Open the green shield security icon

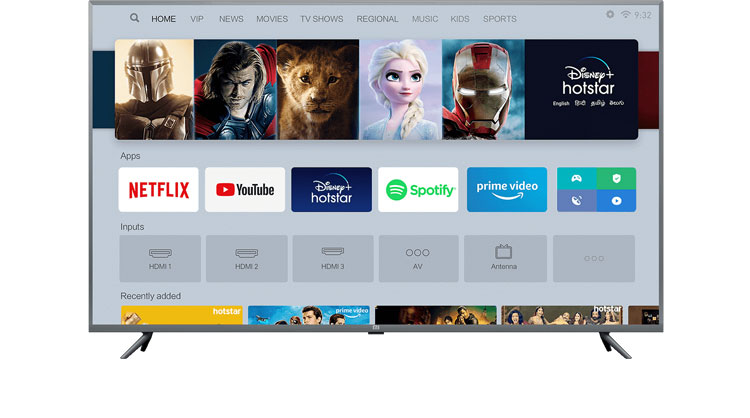tap(616, 178)
